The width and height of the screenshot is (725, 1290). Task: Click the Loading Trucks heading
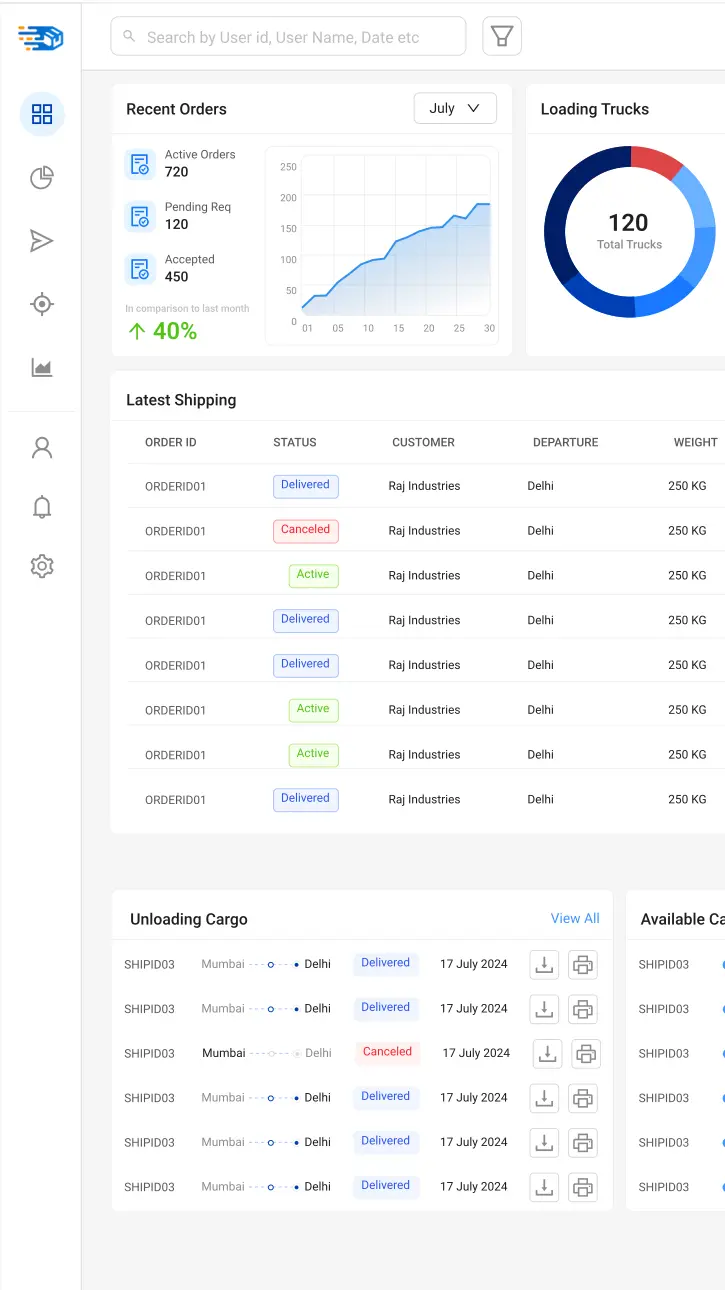pos(595,109)
